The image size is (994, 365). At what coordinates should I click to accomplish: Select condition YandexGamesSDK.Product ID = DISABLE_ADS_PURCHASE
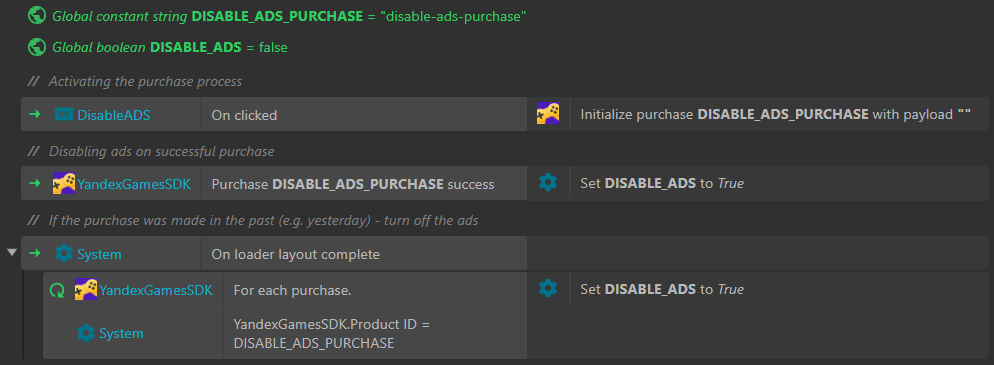point(375,333)
